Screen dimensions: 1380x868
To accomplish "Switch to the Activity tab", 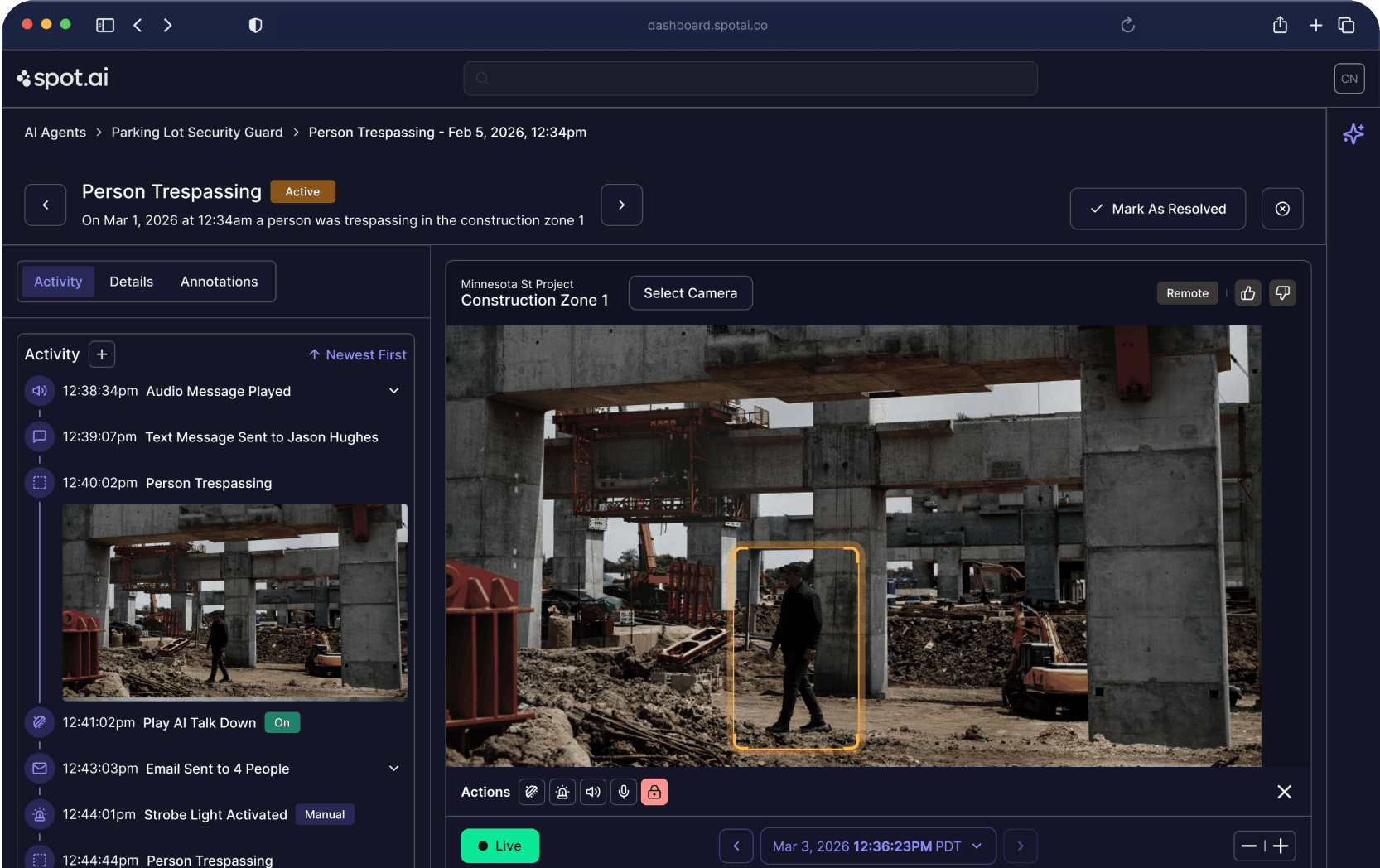I will coord(58,282).
